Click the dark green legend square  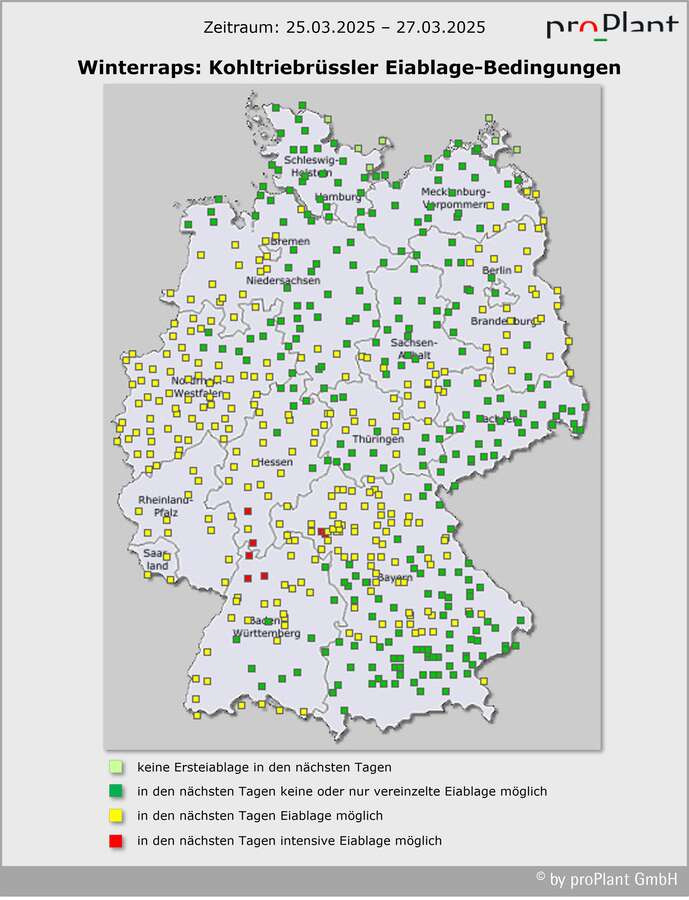coord(116,791)
